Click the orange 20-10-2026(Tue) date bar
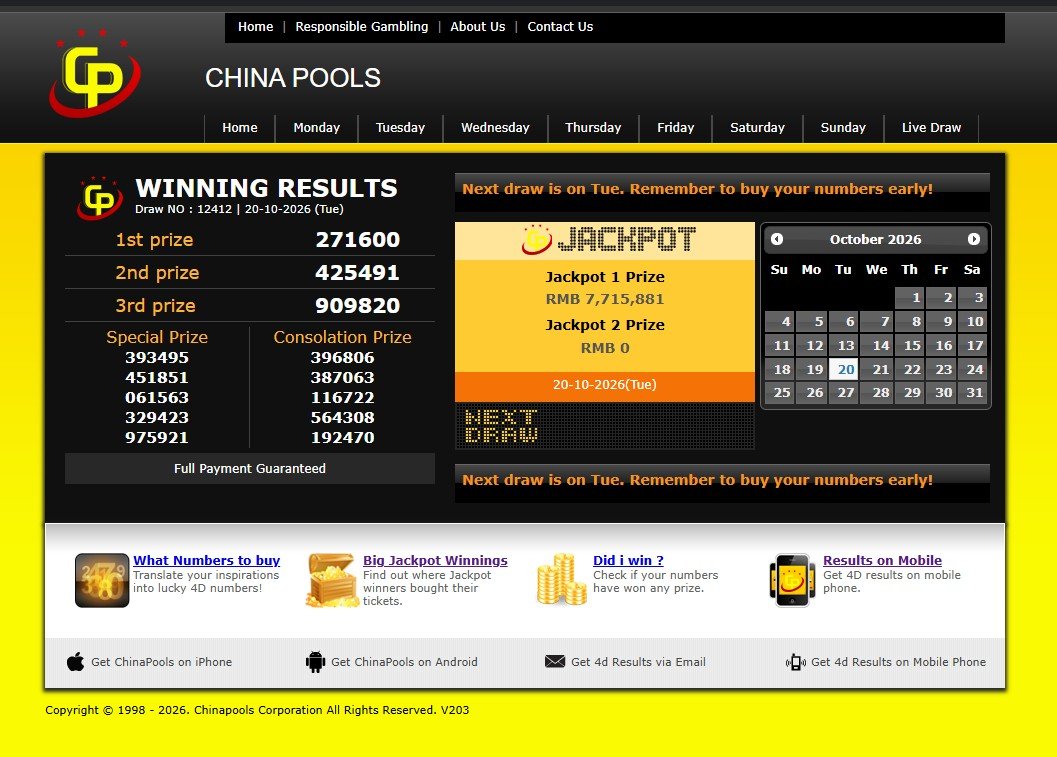The height and width of the screenshot is (757, 1057). (x=605, y=385)
